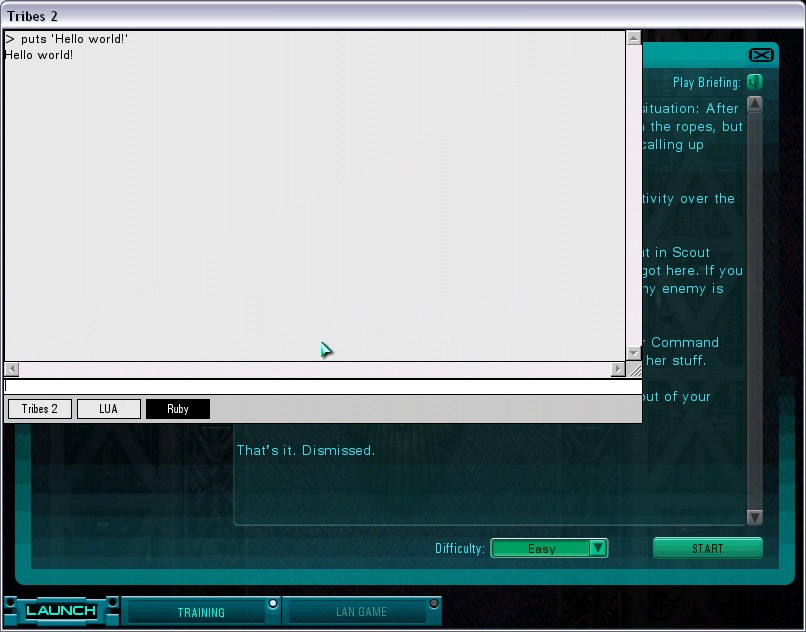Open the LAUNCH menu
806x632 pixels.
click(61, 611)
